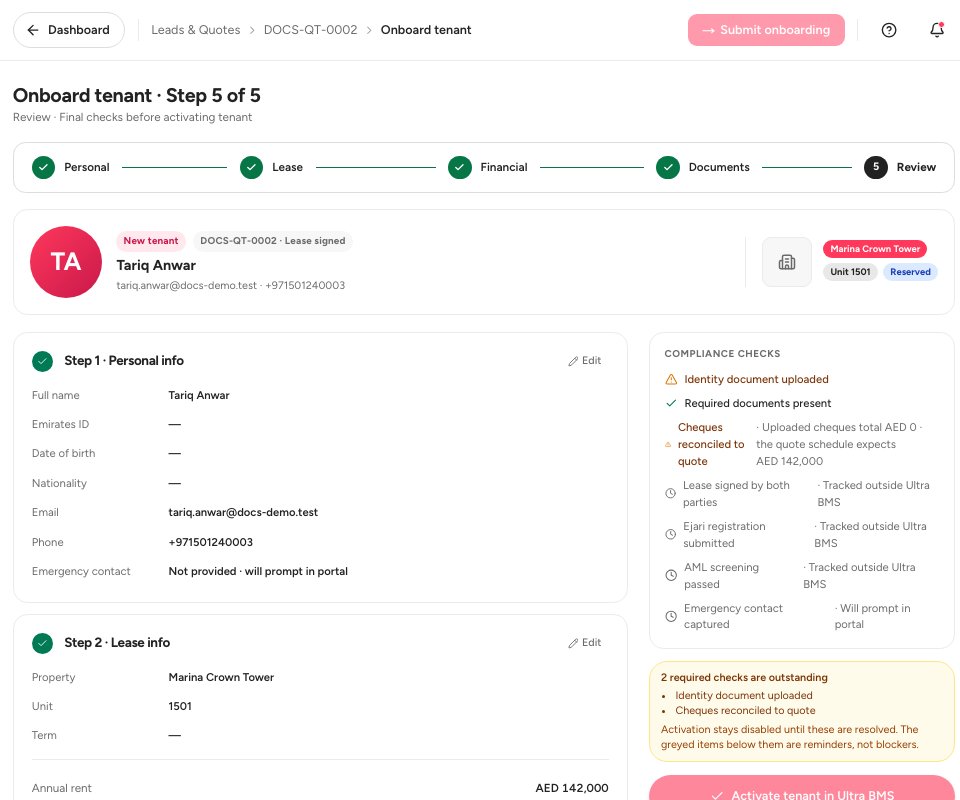Click the Review step number 5 circle

pyautogui.click(x=876, y=167)
